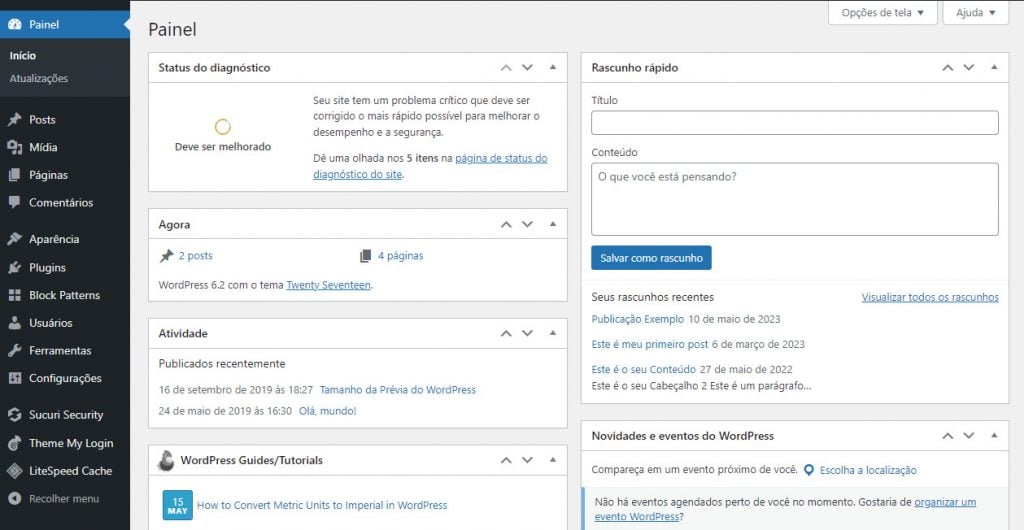
Task: Collapse the WordPress Guides/Tutorials panel
Action: point(552,460)
